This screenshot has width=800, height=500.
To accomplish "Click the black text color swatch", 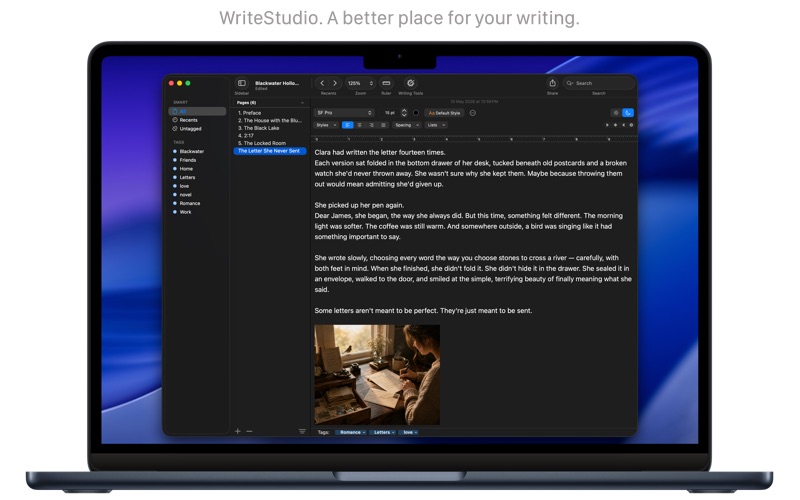I will (x=416, y=113).
